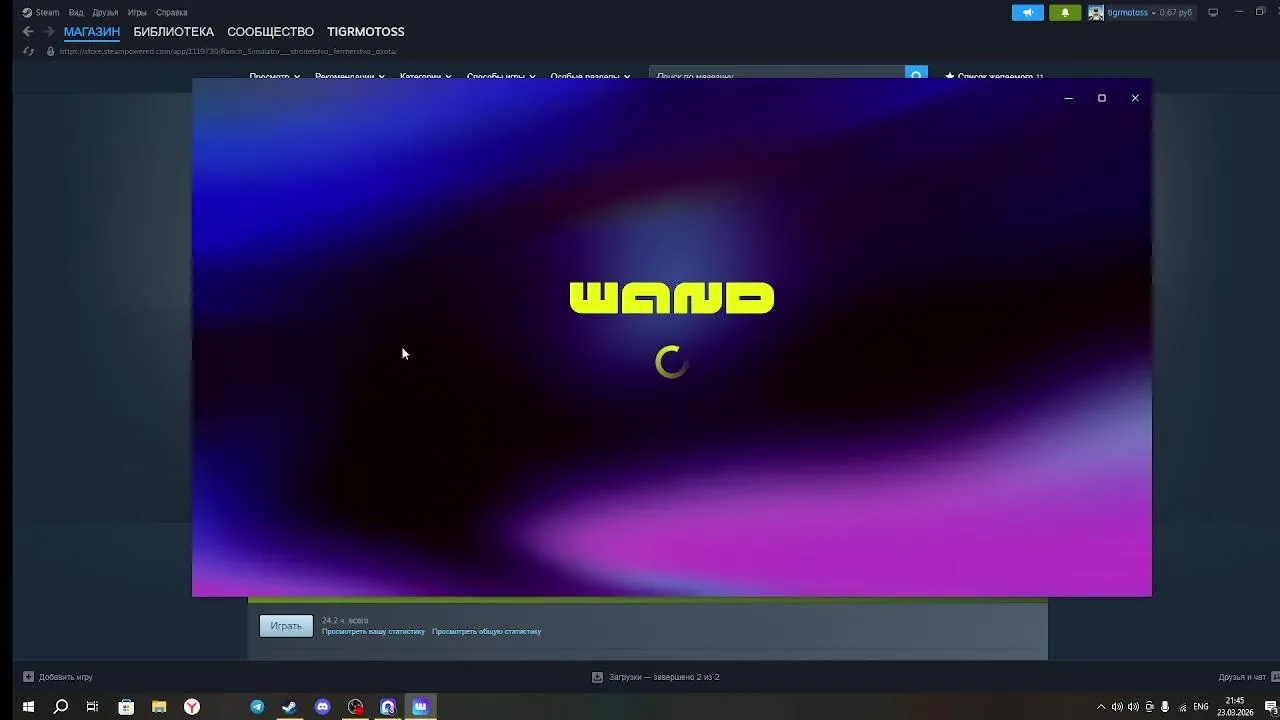Open the Справка menu
The width and height of the screenshot is (1280, 720).
click(x=172, y=13)
